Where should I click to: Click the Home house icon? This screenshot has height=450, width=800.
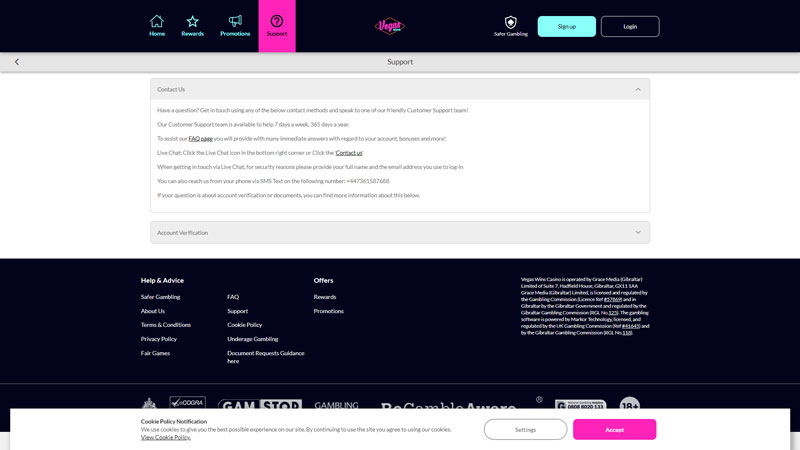tap(157, 21)
